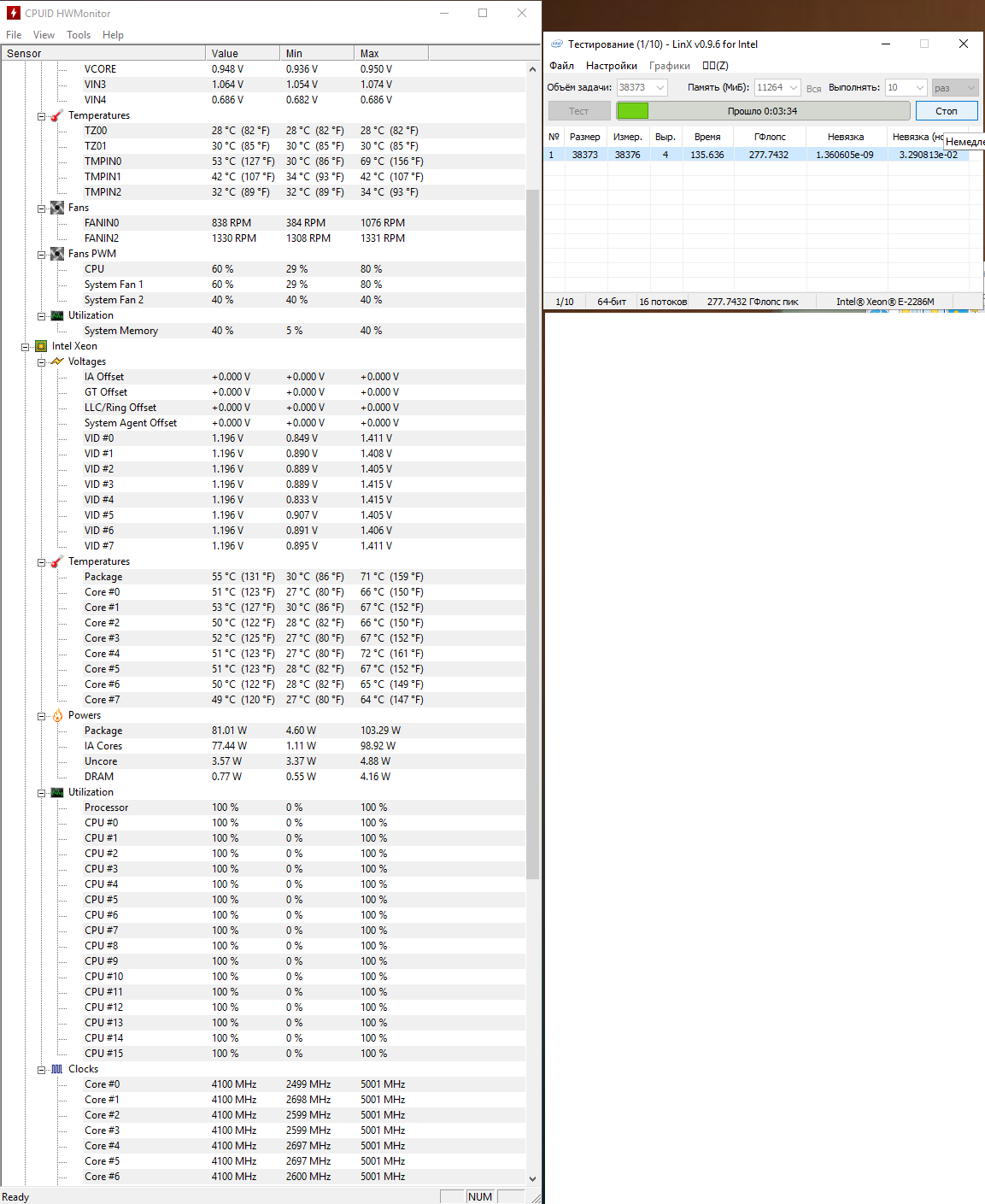Collapse the Utilization node above the Processor row
Image resolution: width=985 pixels, height=1204 pixels.
coord(41,792)
